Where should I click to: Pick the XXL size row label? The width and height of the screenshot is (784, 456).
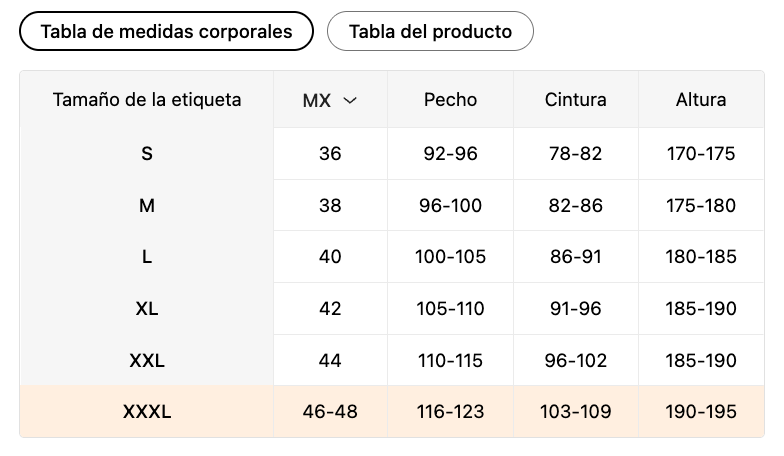147,360
